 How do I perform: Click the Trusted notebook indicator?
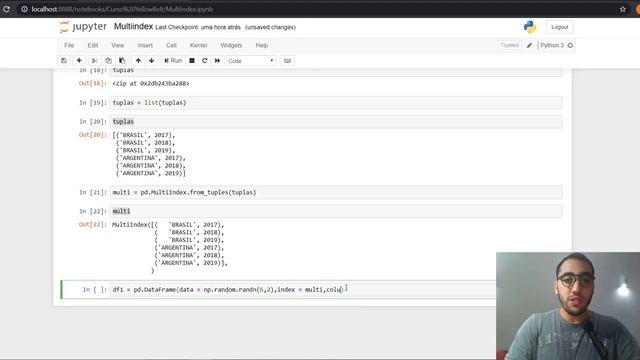tap(509, 45)
